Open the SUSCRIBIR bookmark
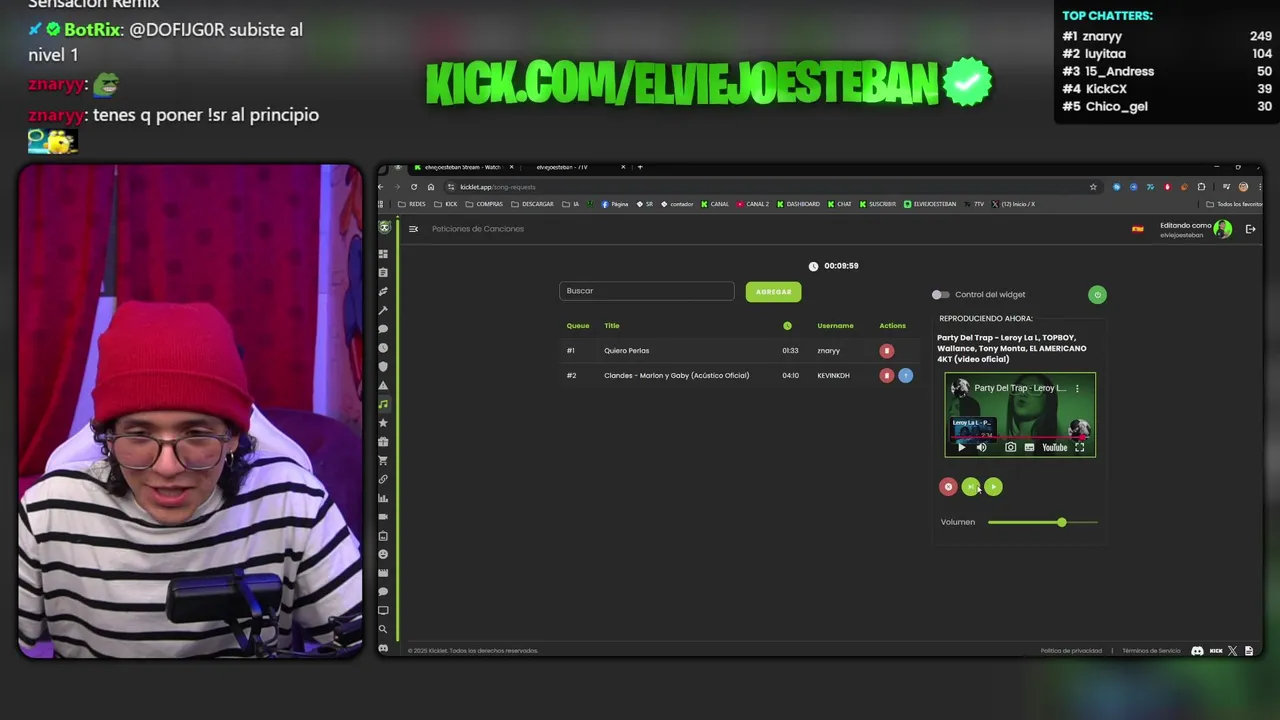 pos(878,204)
